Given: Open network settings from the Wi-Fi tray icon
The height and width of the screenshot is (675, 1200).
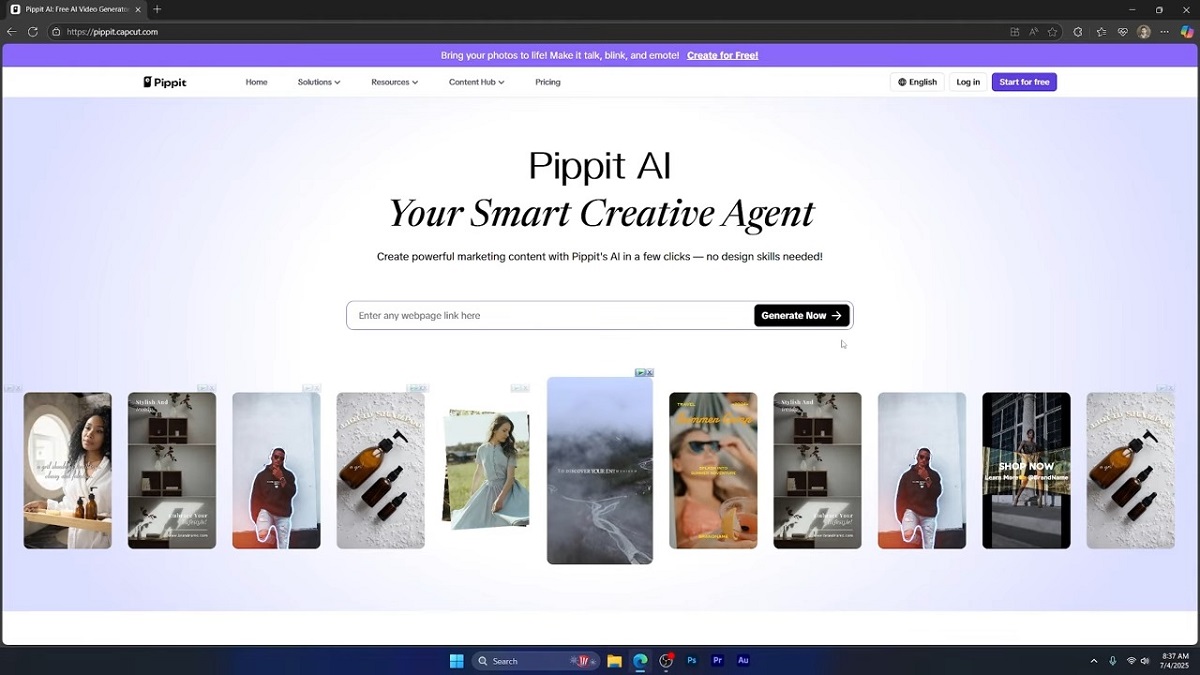Looking at the screenshot, I should click(x=1132, y=661).
